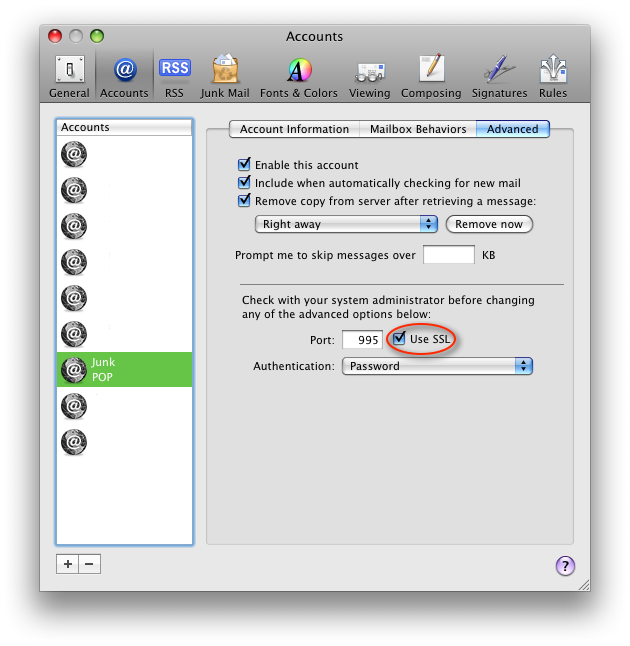This screenshot has width=630, height=646.
Task: Select the Accounts toolbar icon
Action: (x=124, y=77)
